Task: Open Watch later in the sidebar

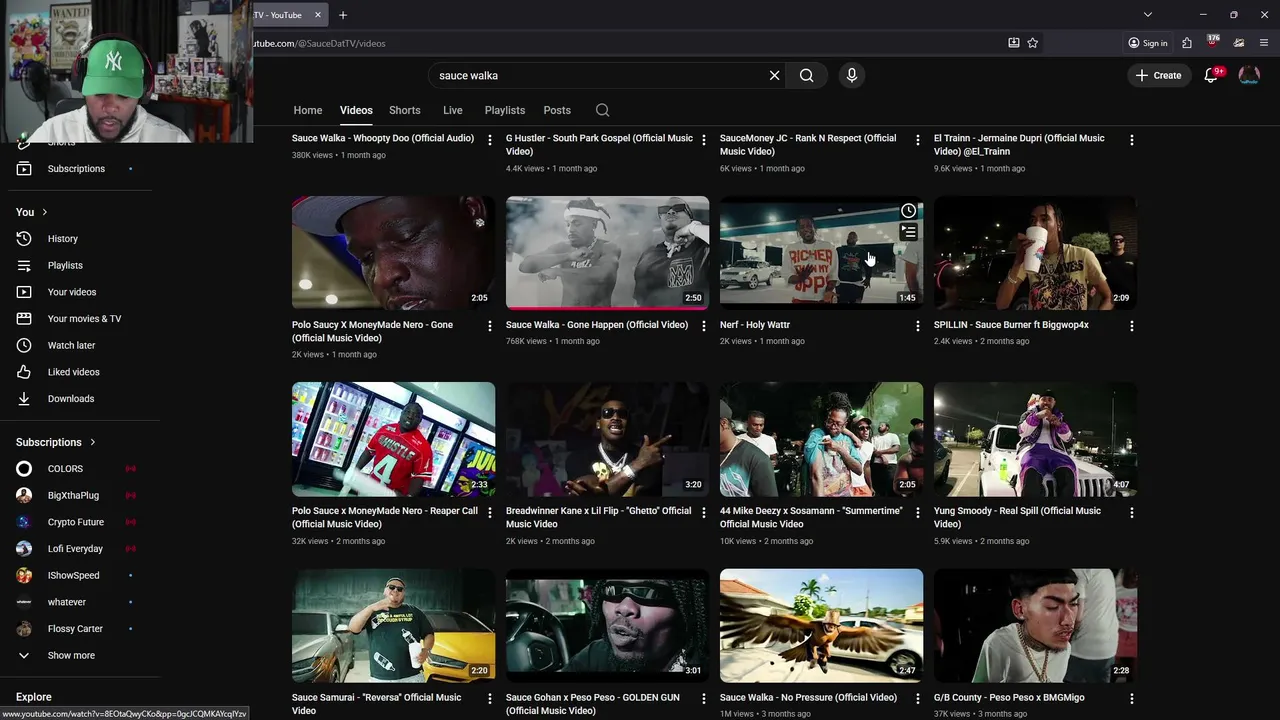Action: point(78,345)
